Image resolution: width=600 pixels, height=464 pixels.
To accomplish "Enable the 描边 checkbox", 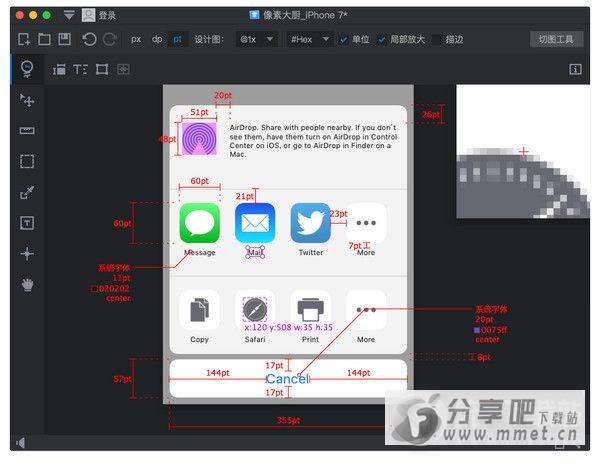I will 437,40.
